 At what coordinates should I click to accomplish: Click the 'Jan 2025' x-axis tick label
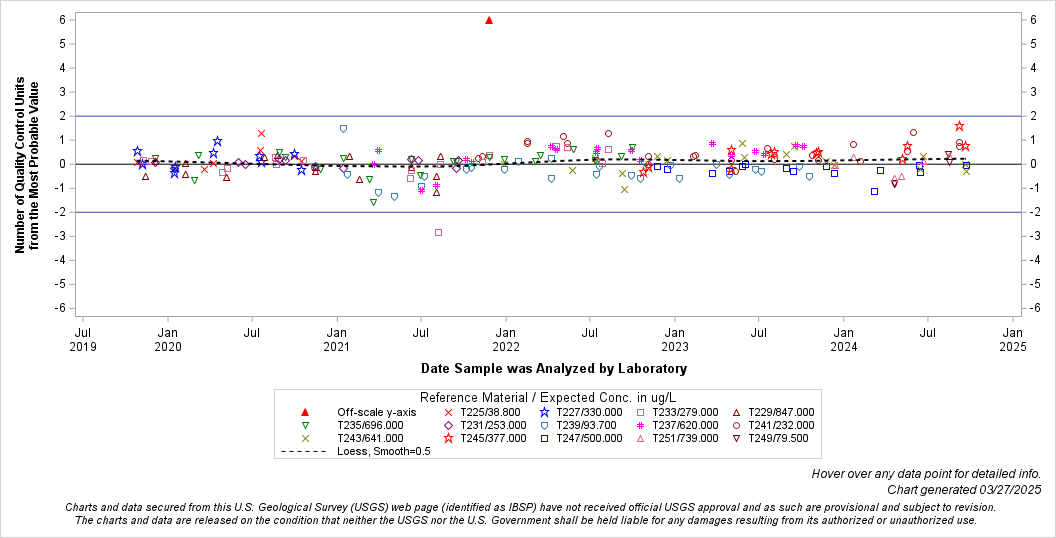pos(1013,339)
